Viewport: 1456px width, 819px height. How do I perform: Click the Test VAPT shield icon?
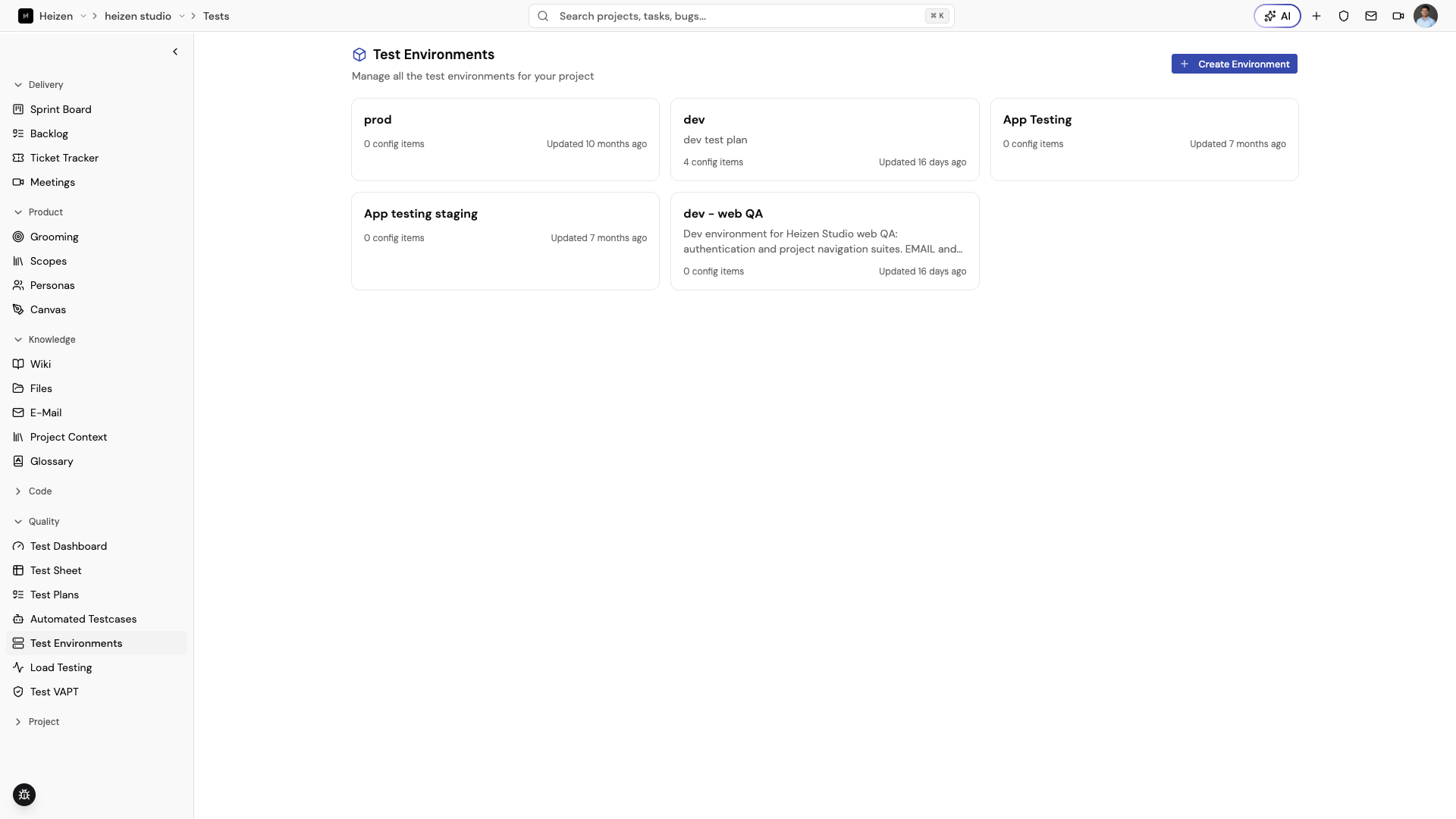click(x=18, y=692)
